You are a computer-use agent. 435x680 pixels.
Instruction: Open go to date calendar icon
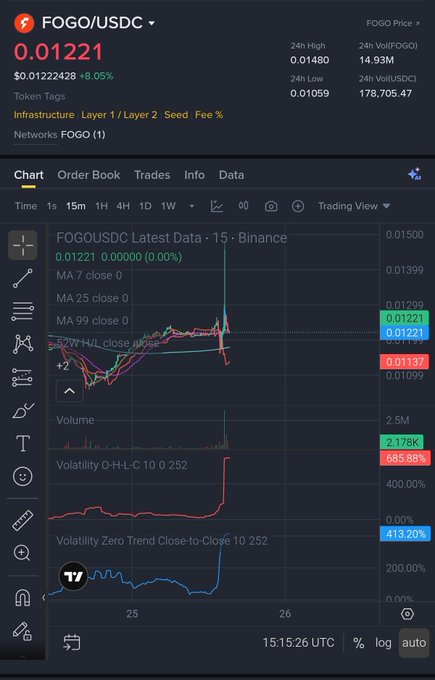pyautogui.click(x=72, y=642)
